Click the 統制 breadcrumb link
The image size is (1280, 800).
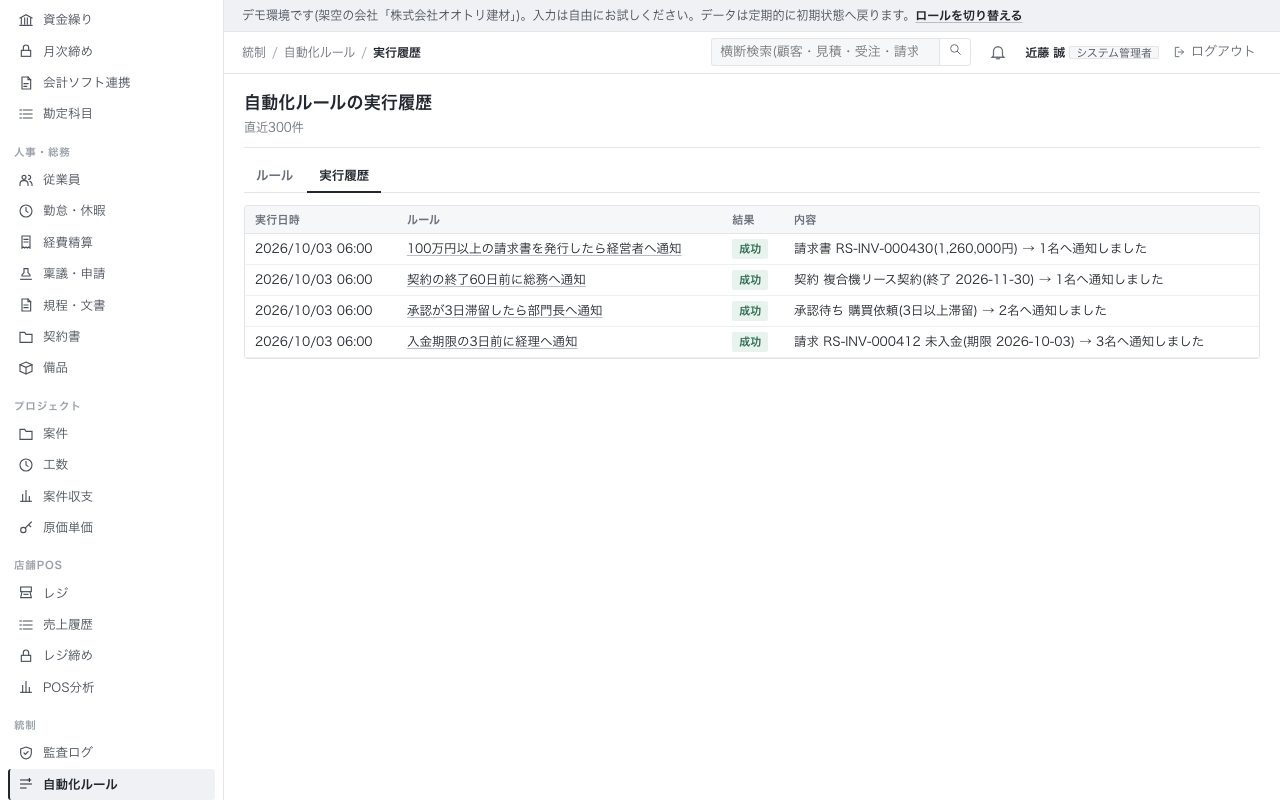[x=254, y=52]
